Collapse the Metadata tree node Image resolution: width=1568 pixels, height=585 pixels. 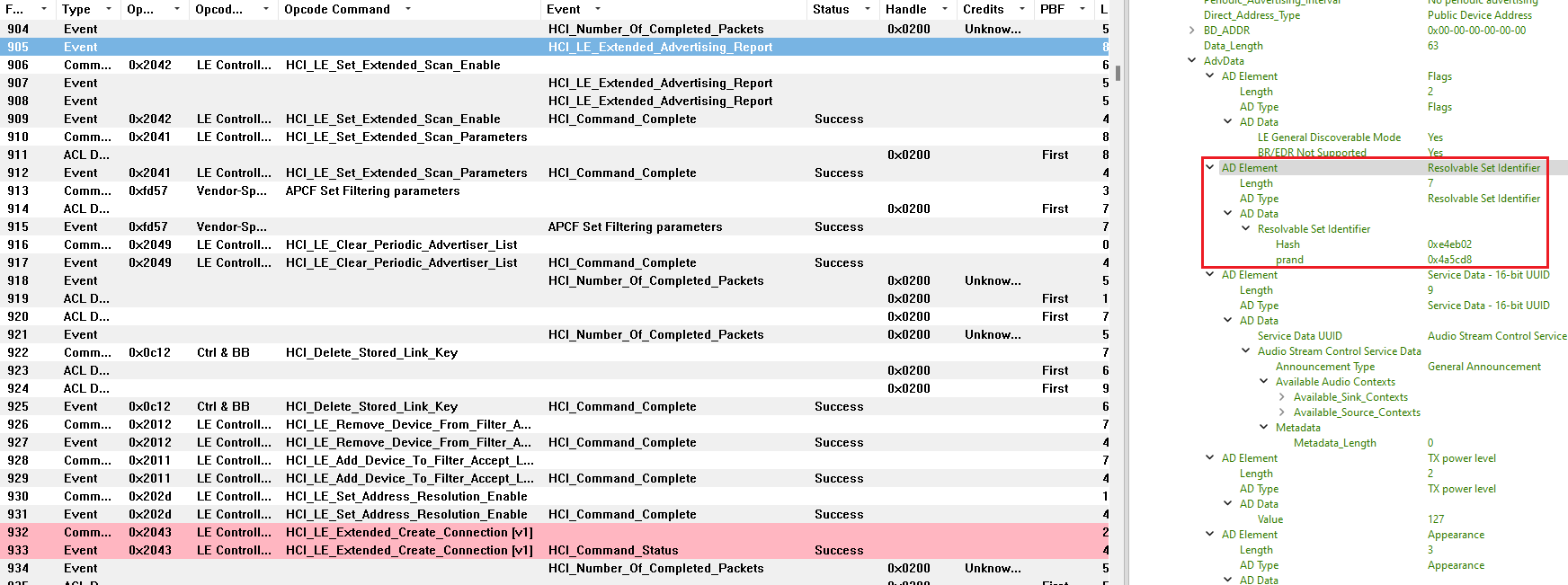click(1264, 428)
